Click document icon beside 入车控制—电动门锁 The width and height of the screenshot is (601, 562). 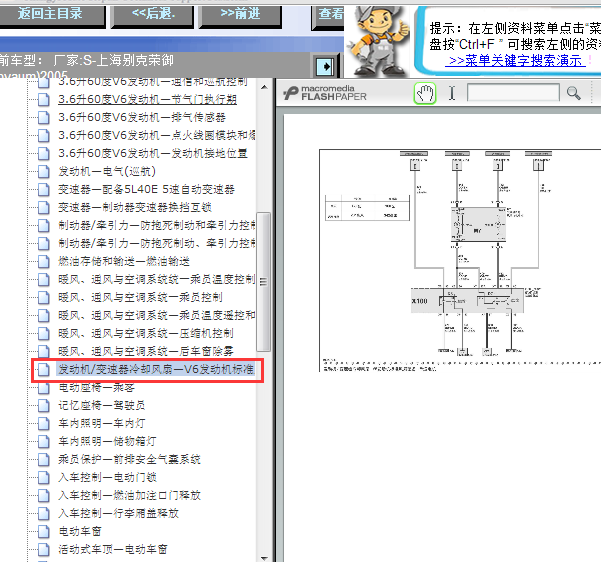(44, 478)
